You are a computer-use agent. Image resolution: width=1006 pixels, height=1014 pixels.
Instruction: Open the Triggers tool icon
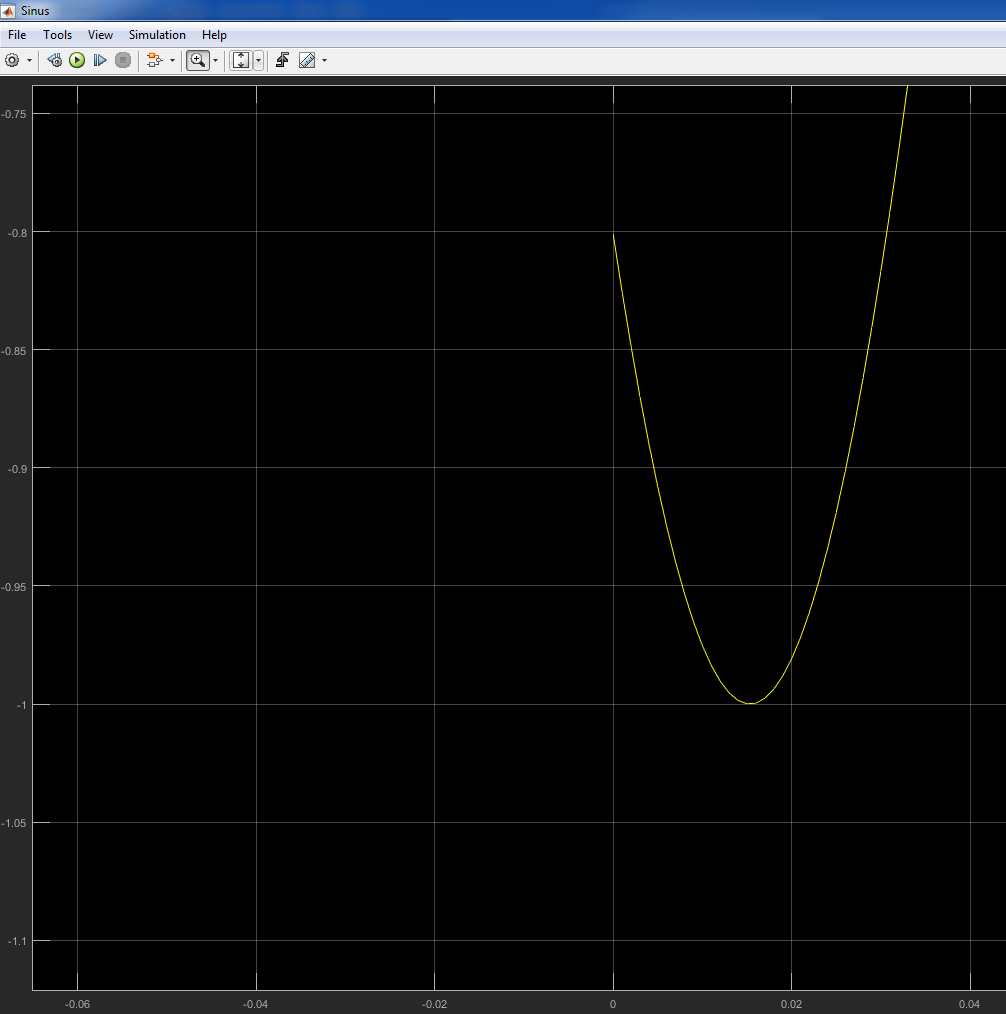pos(282,60)
